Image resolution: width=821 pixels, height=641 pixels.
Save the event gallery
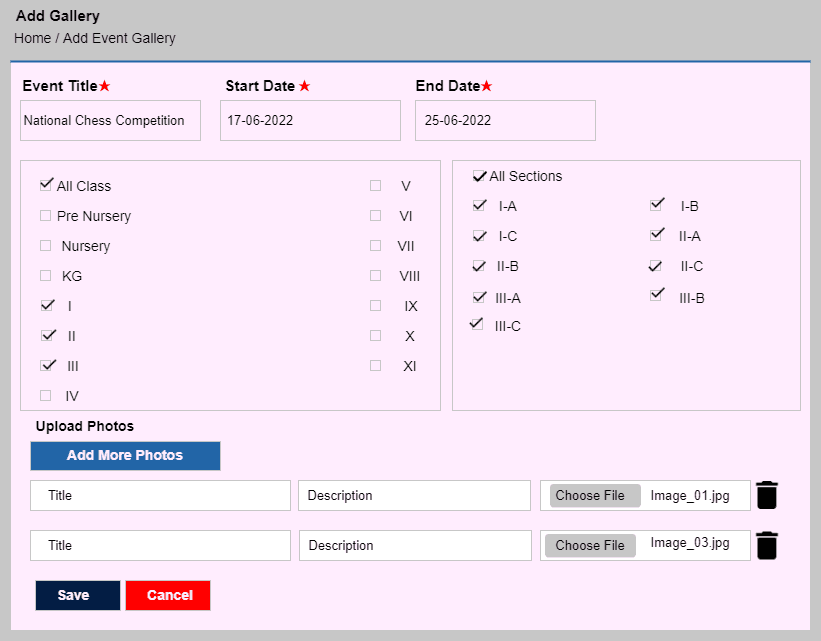click(78, 595)
